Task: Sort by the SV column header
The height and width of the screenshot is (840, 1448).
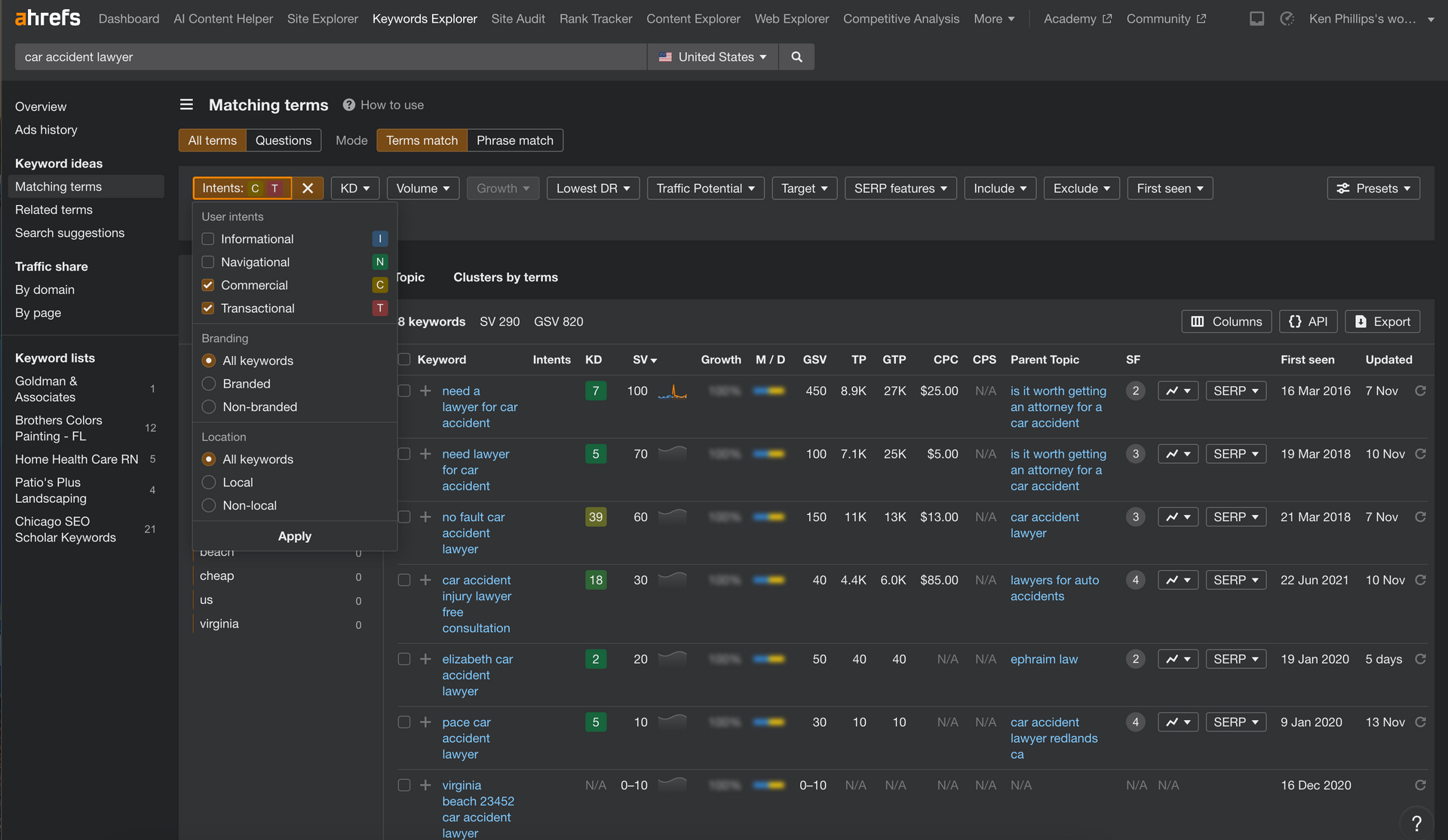Action: click(645, 360)
